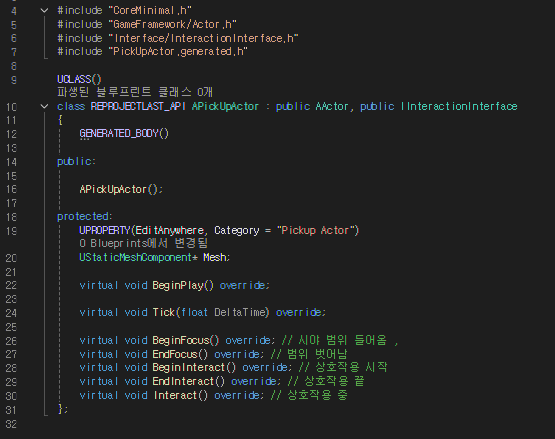Click the Tick function name

pyautogui.click(x=164, y=312)
